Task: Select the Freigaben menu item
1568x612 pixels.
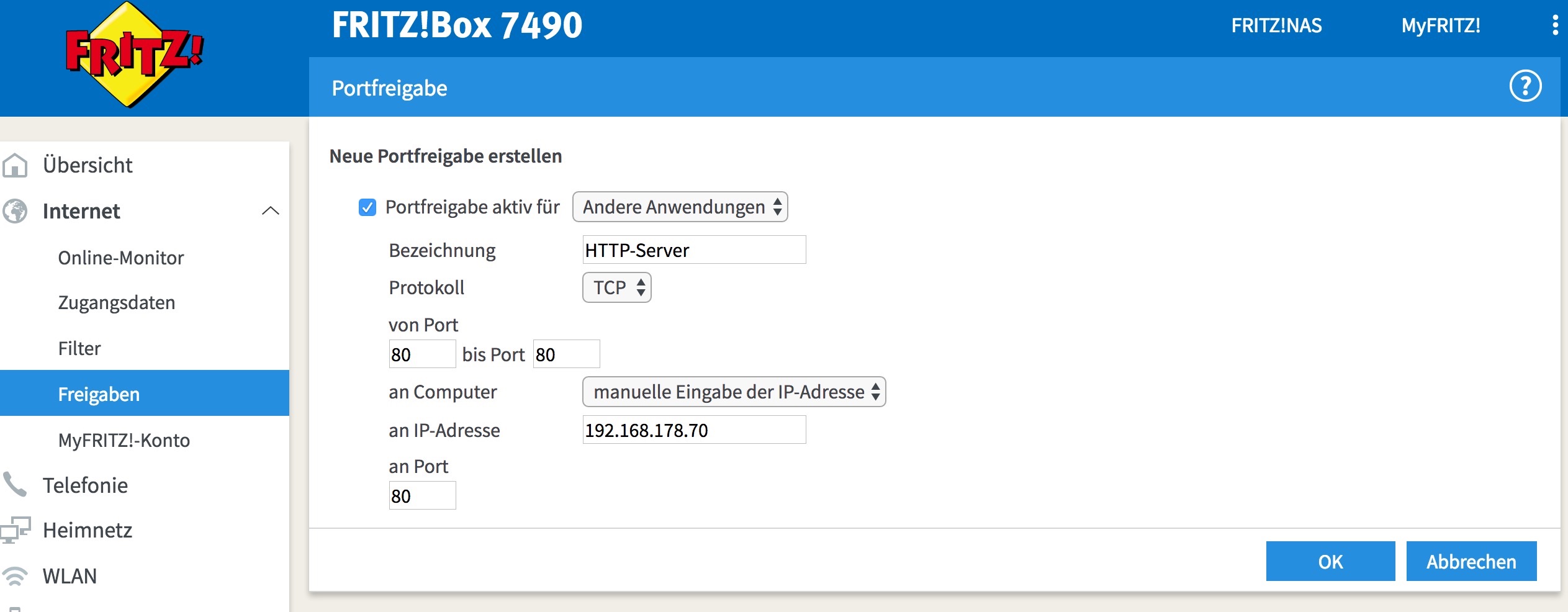Action: point(99,394)
